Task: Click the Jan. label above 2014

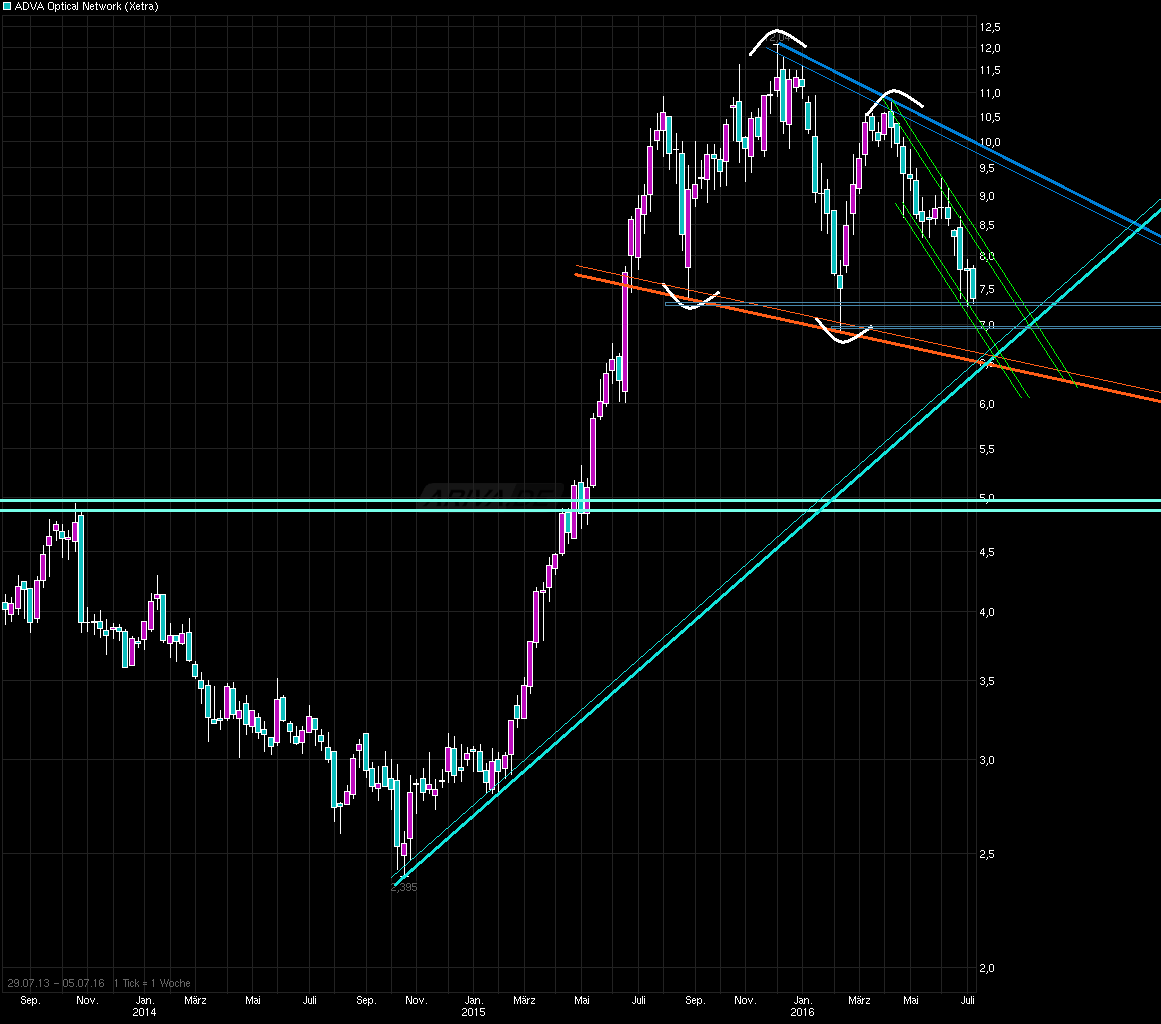Action: [x=145, y=1000]
